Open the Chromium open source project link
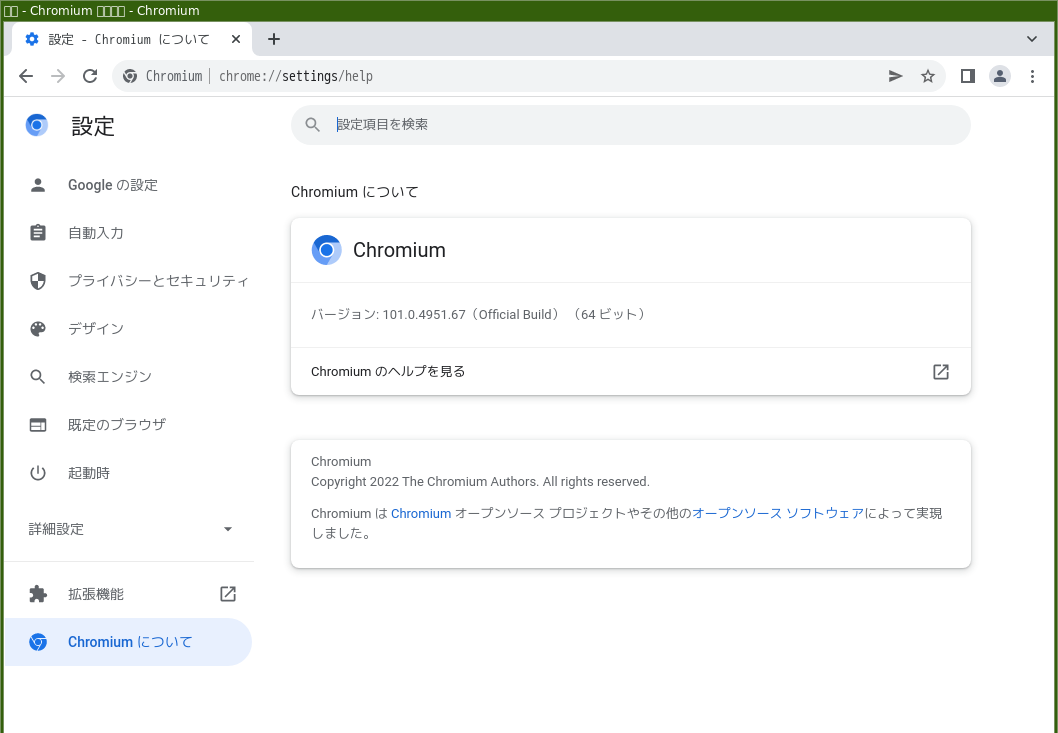 click(x=421, y=514)
